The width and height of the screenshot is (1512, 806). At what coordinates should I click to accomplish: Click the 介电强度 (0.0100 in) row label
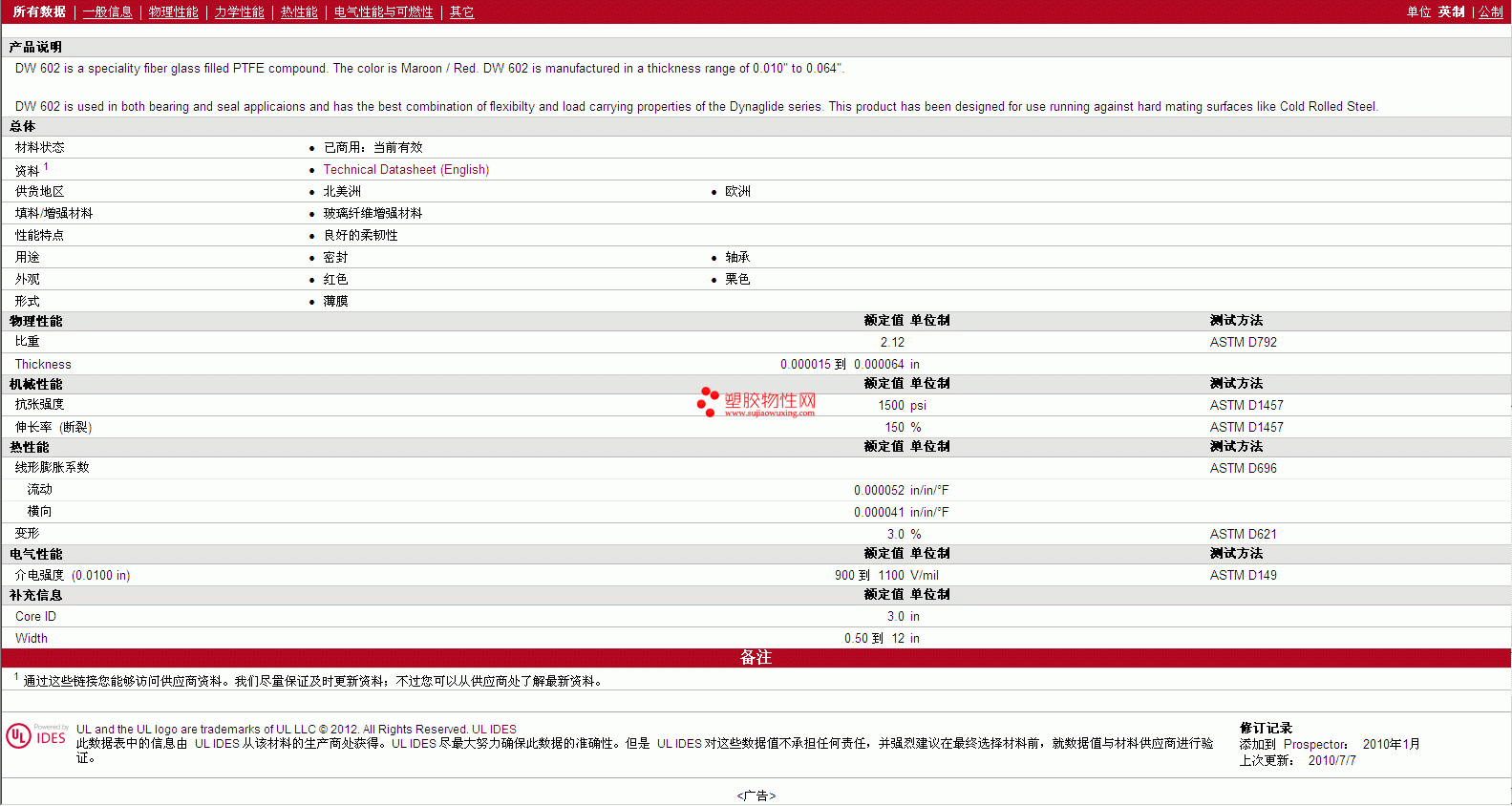coord(73,575)
